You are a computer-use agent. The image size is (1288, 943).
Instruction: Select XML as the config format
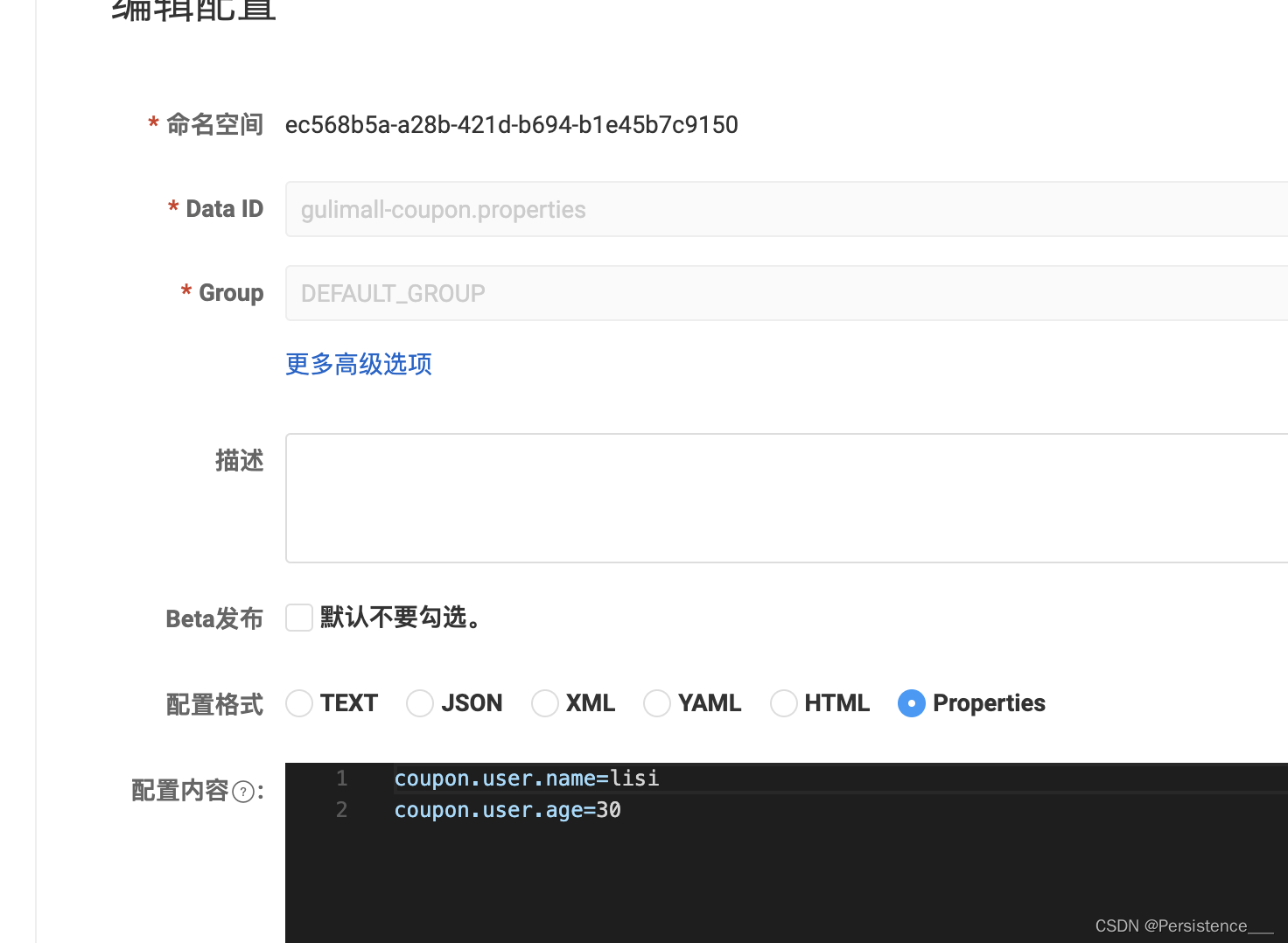[x=545, y=703]
